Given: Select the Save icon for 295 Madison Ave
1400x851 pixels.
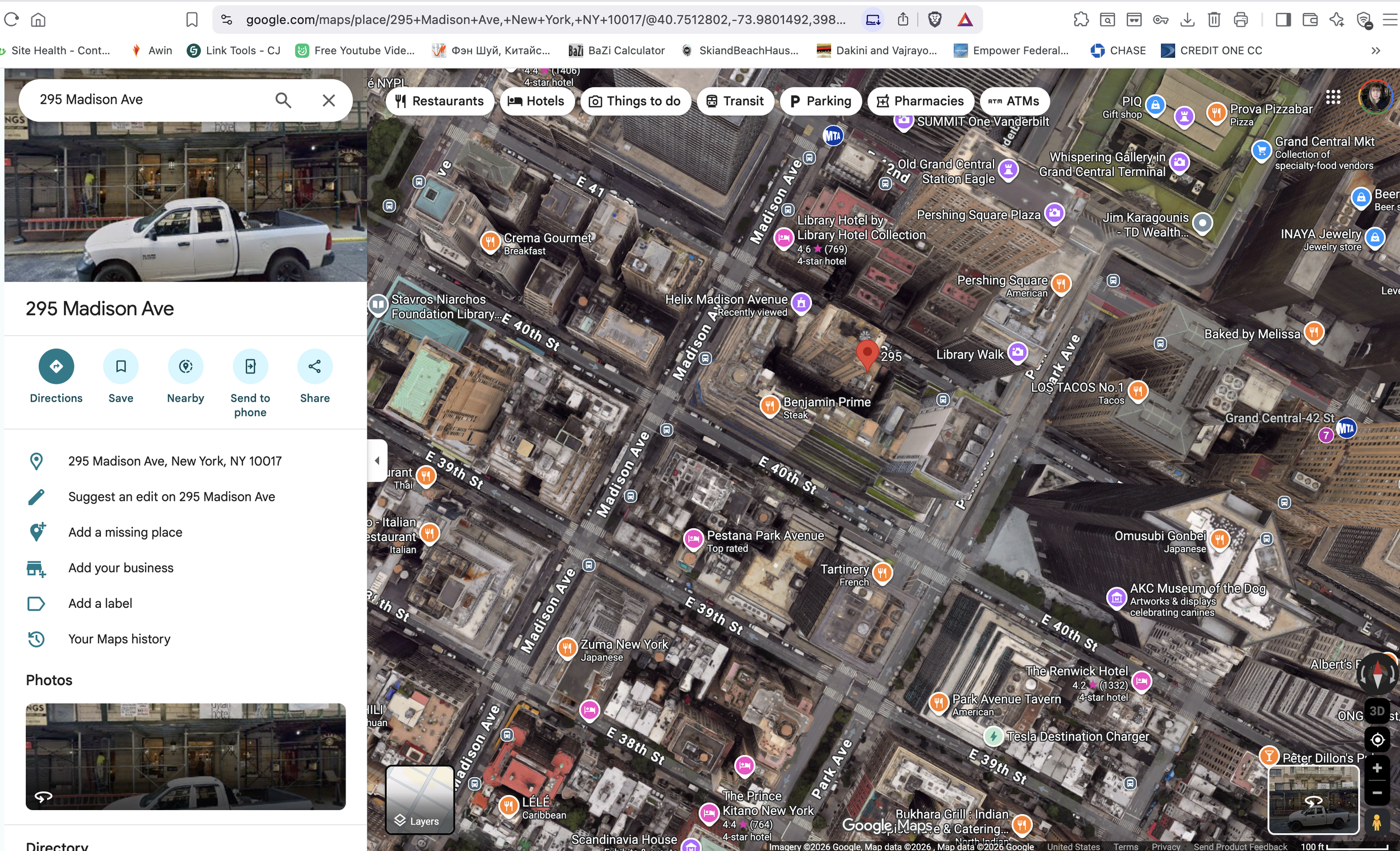Looking at the screenshot, I should point(120,366).
